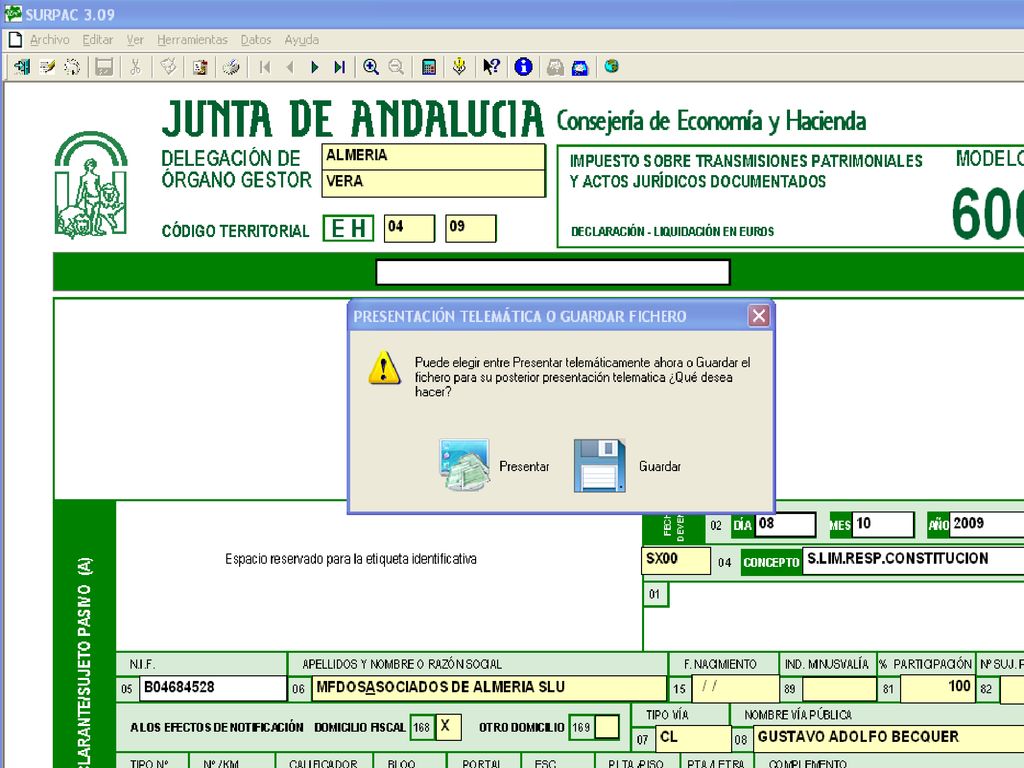This screenshot has height=768, width=1024.
Task: Click the SURPAC title bar application icon
Action: [x=13, y=14]
